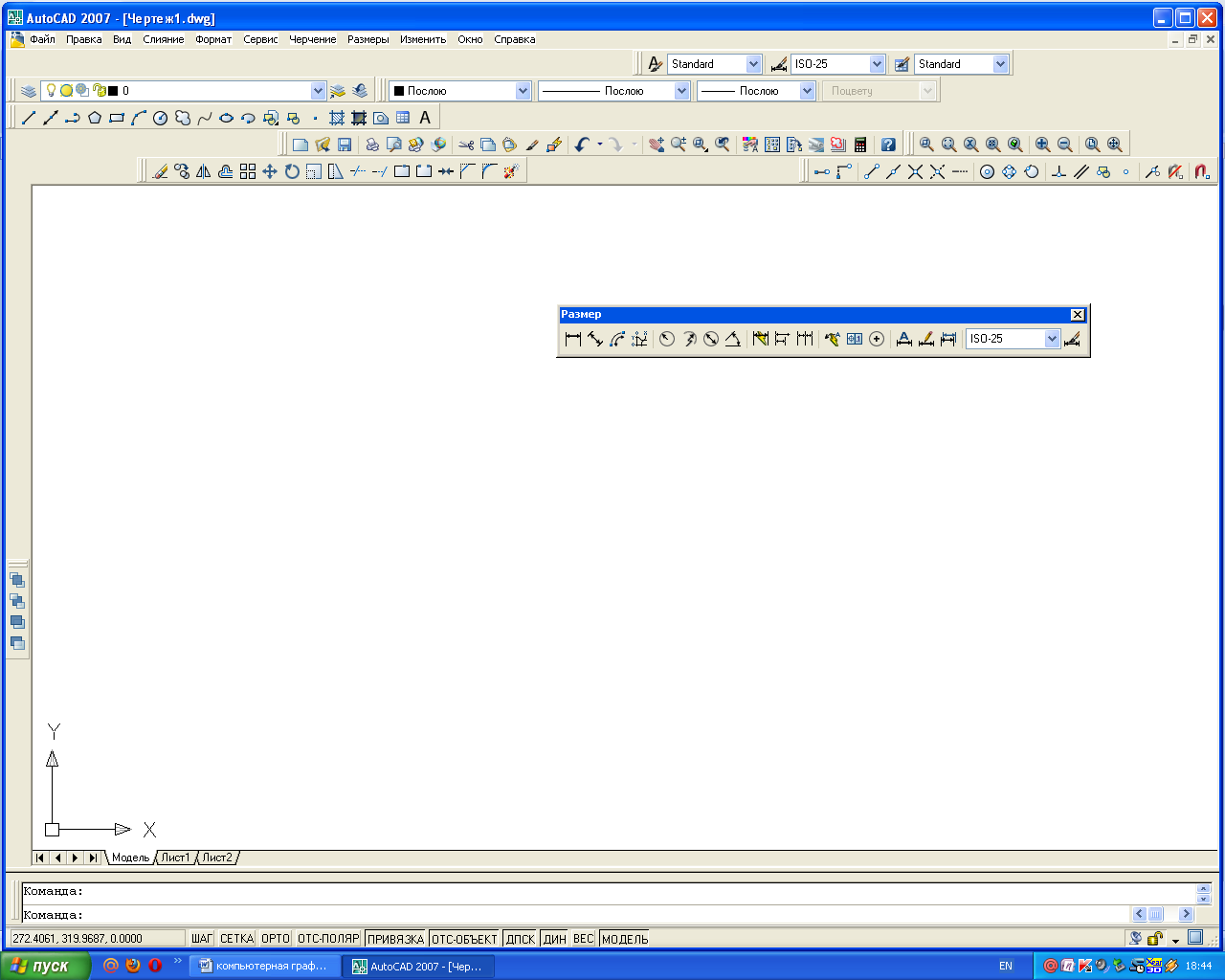The image size is (1225, 980).
Task: Open the layer control dropdown
Action: [319, 91]
